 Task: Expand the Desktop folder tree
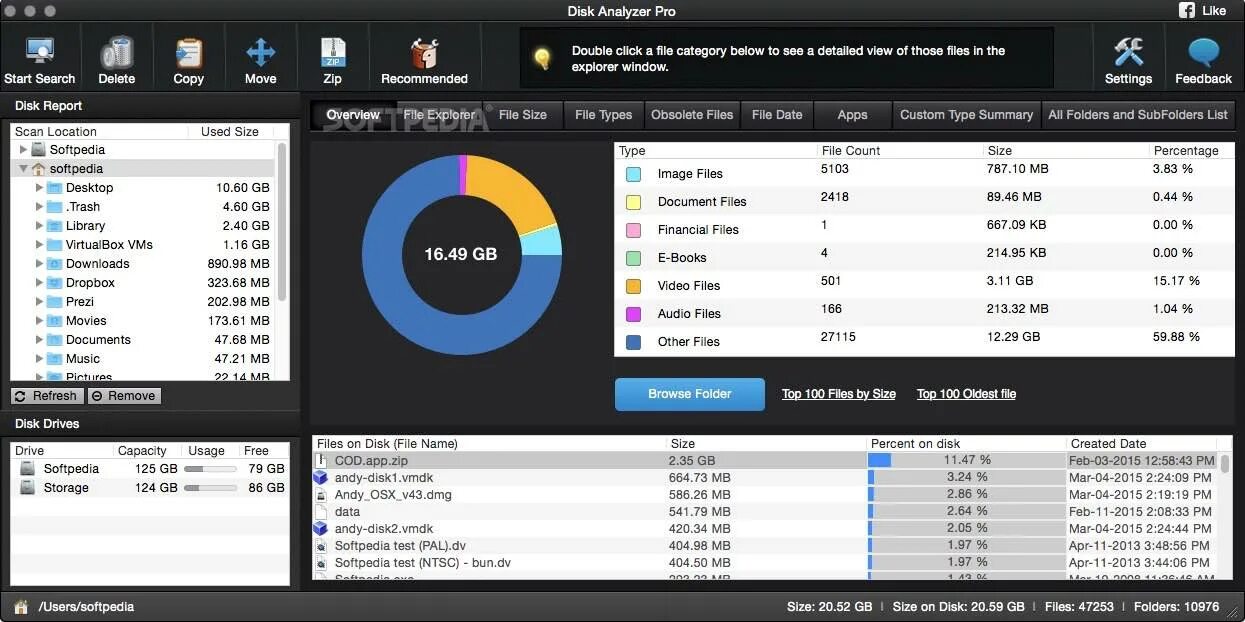pos(40,188)
